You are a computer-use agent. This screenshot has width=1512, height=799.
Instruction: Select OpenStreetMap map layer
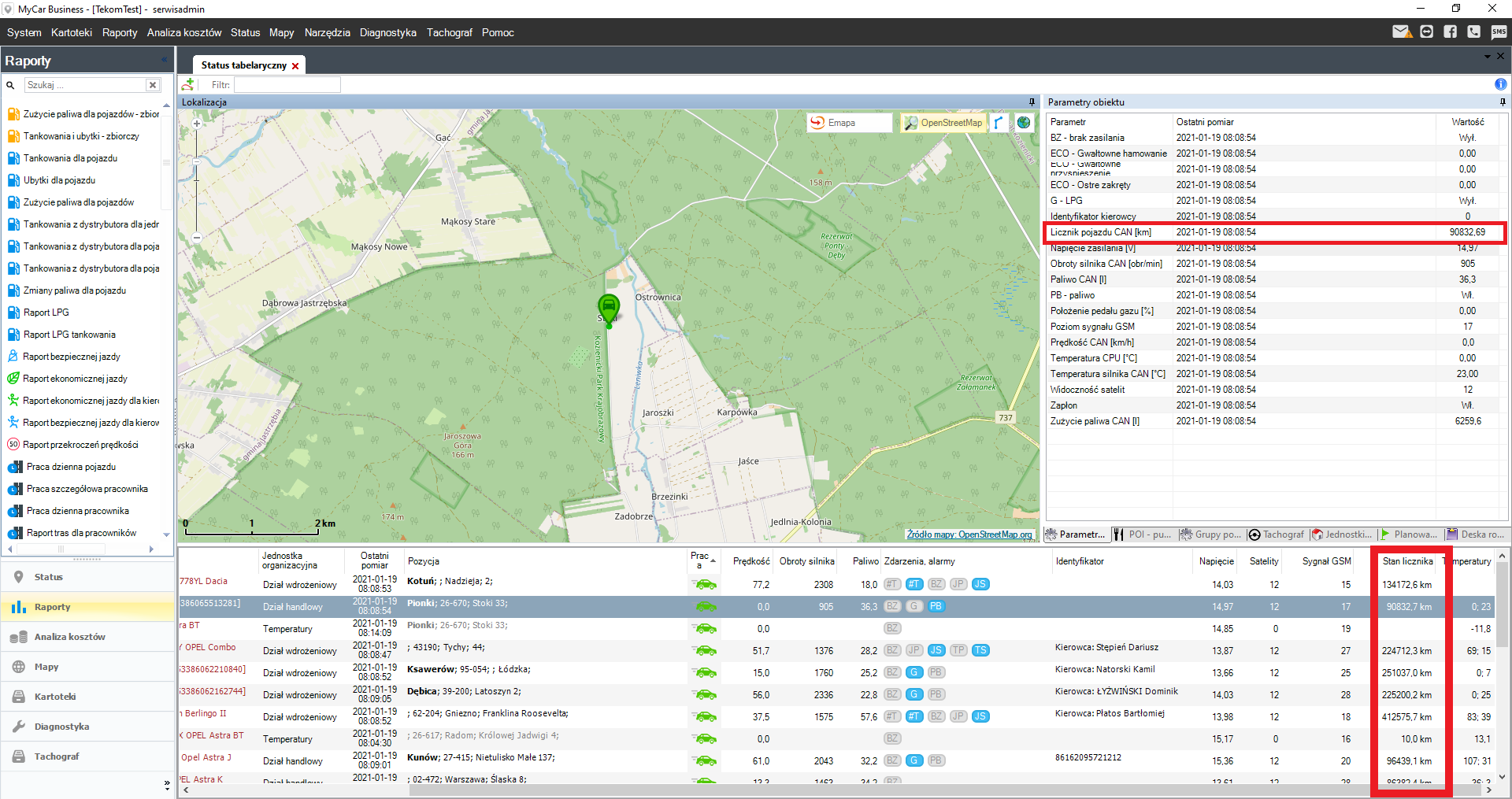click(x=943, y=123)
